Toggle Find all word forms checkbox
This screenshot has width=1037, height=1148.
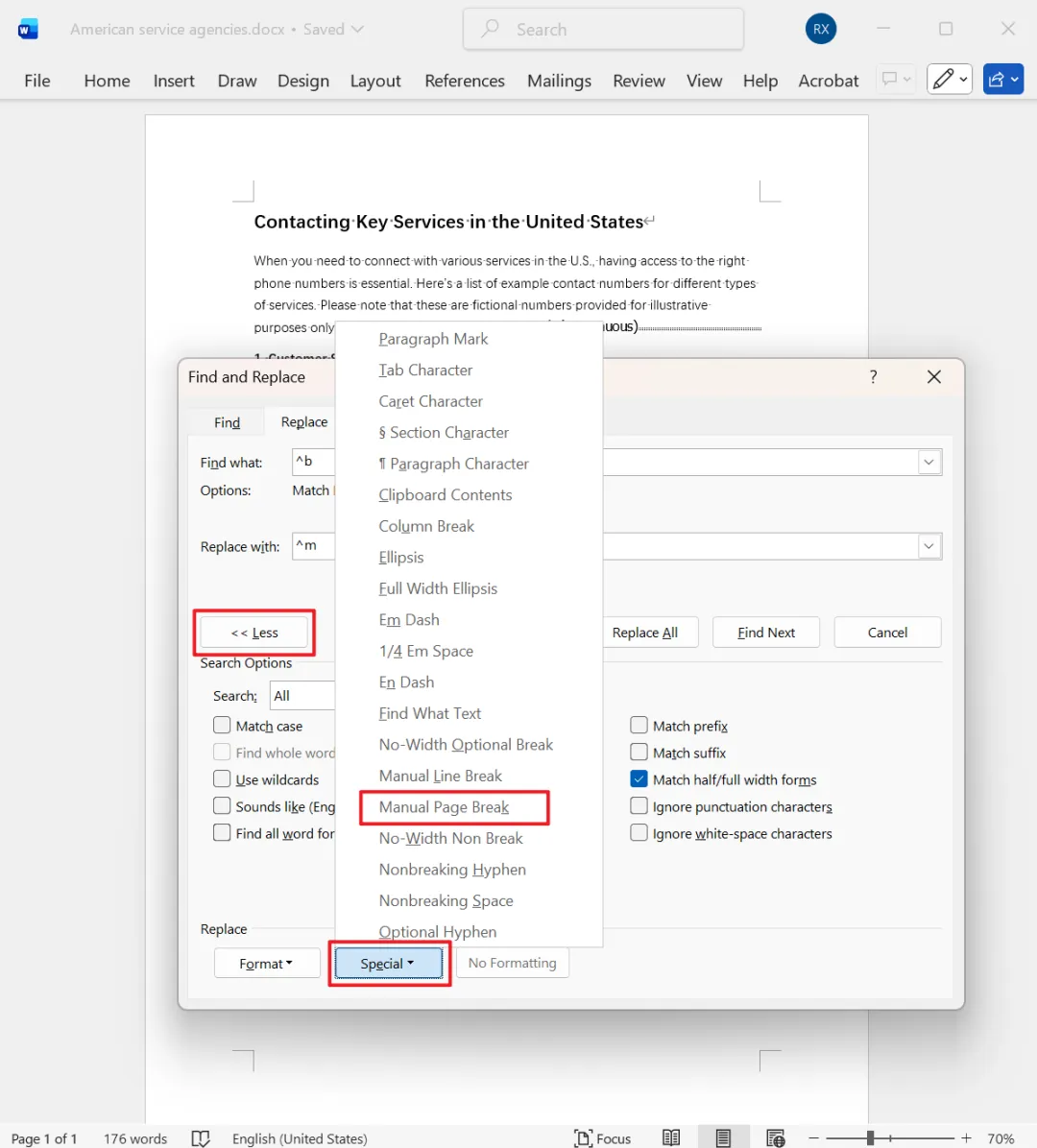(x=222, y=833)
